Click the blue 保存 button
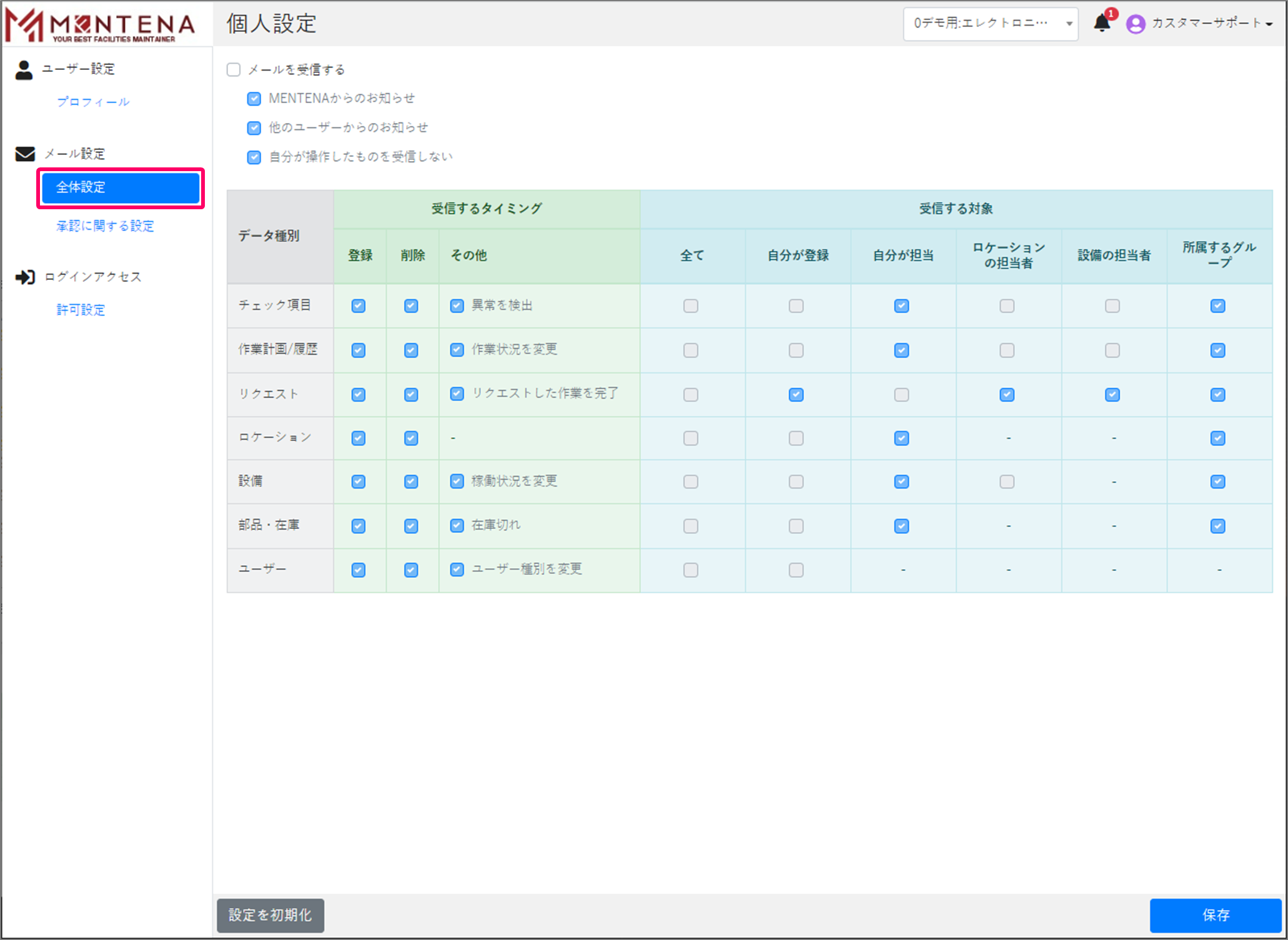 point(1215,915)
